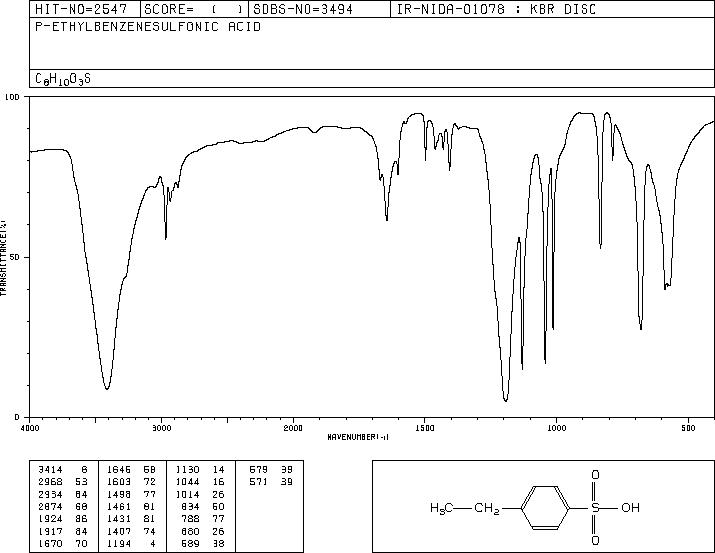Select the 2874 row in peak table
Image resolution: width=715 pixels, height=553 pixels.
[x=63, y=506]
